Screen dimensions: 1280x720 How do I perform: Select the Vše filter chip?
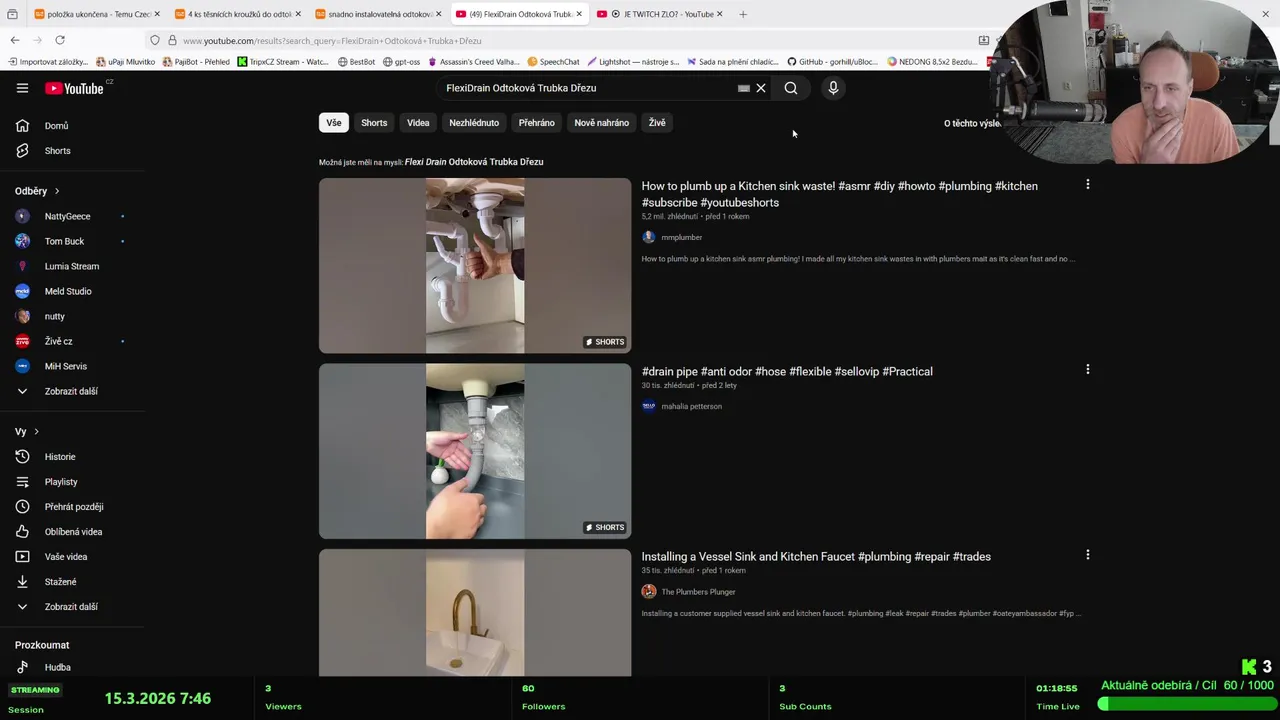(x=333, y=123)
